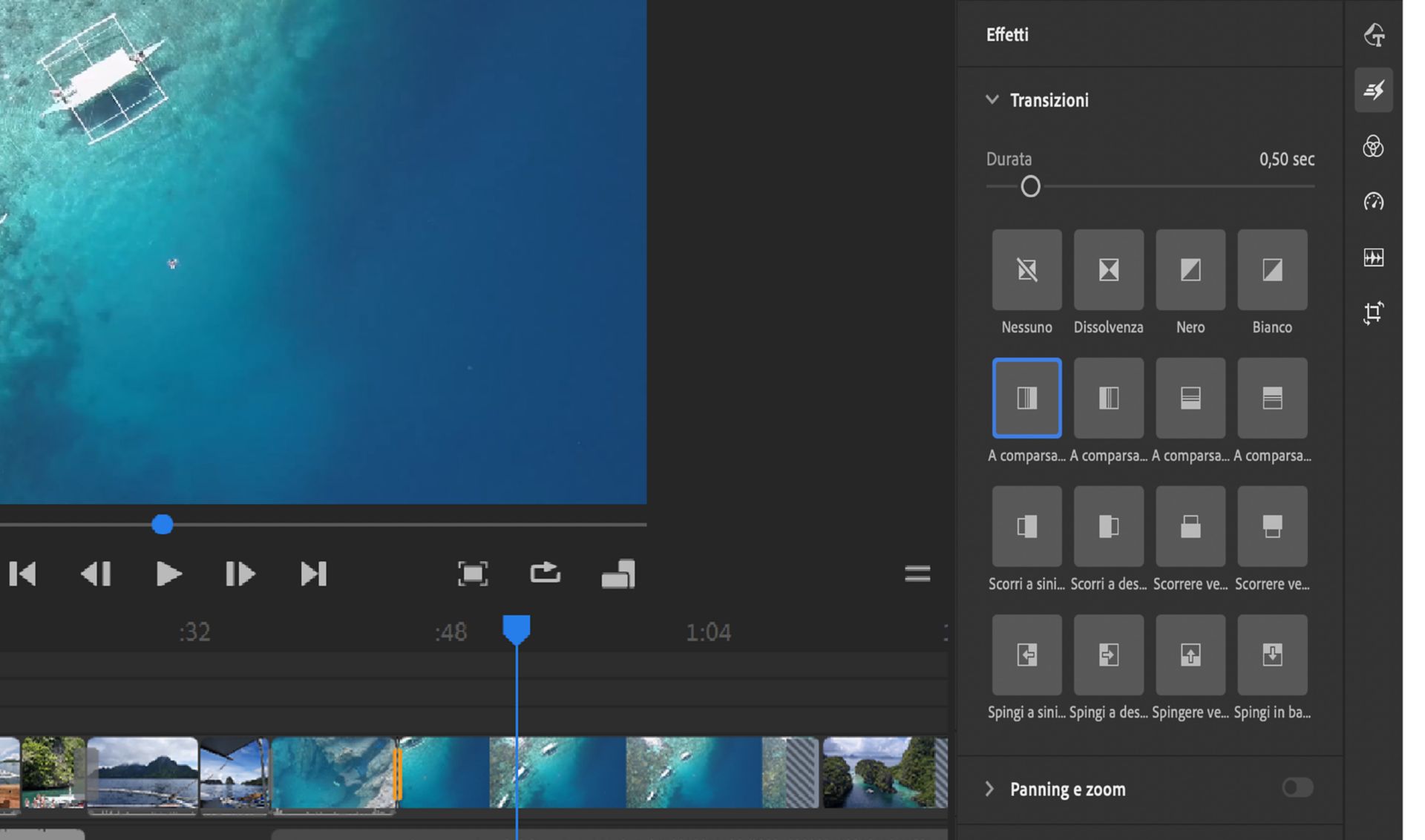Select the island lagoon clip thumbnail
This screenshot has width=1425, height=840.
[881, 772]
